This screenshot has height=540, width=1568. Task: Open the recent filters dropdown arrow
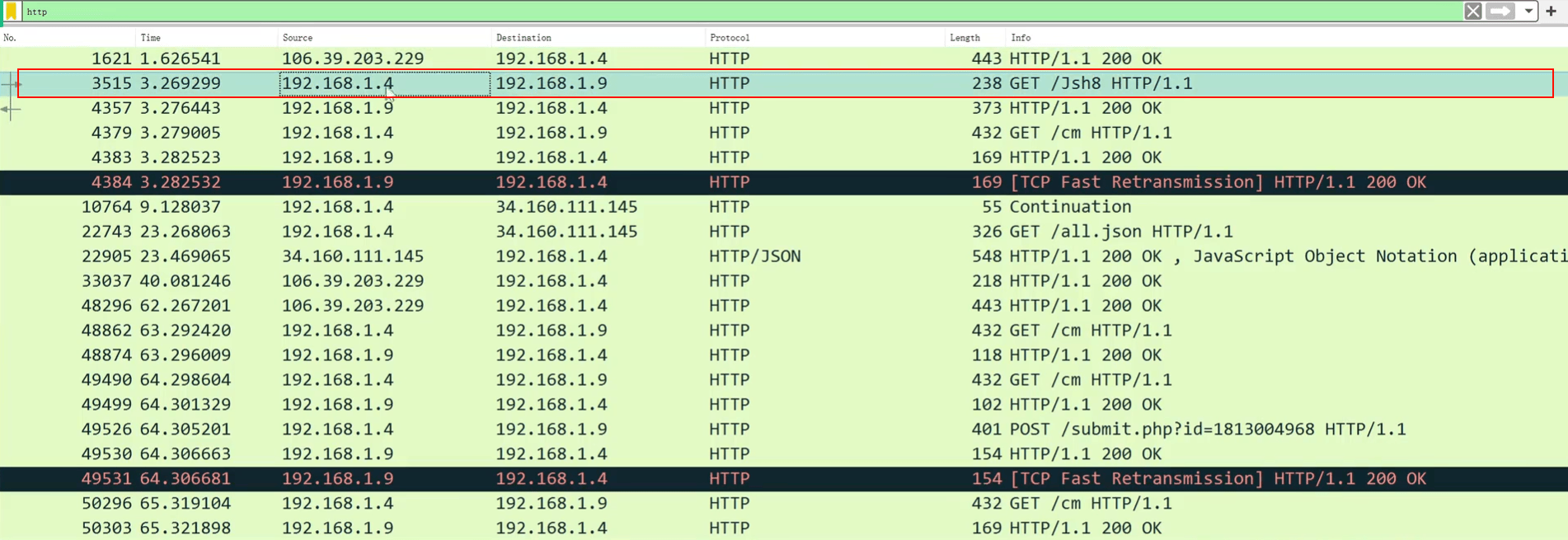tap(1528, 12)
